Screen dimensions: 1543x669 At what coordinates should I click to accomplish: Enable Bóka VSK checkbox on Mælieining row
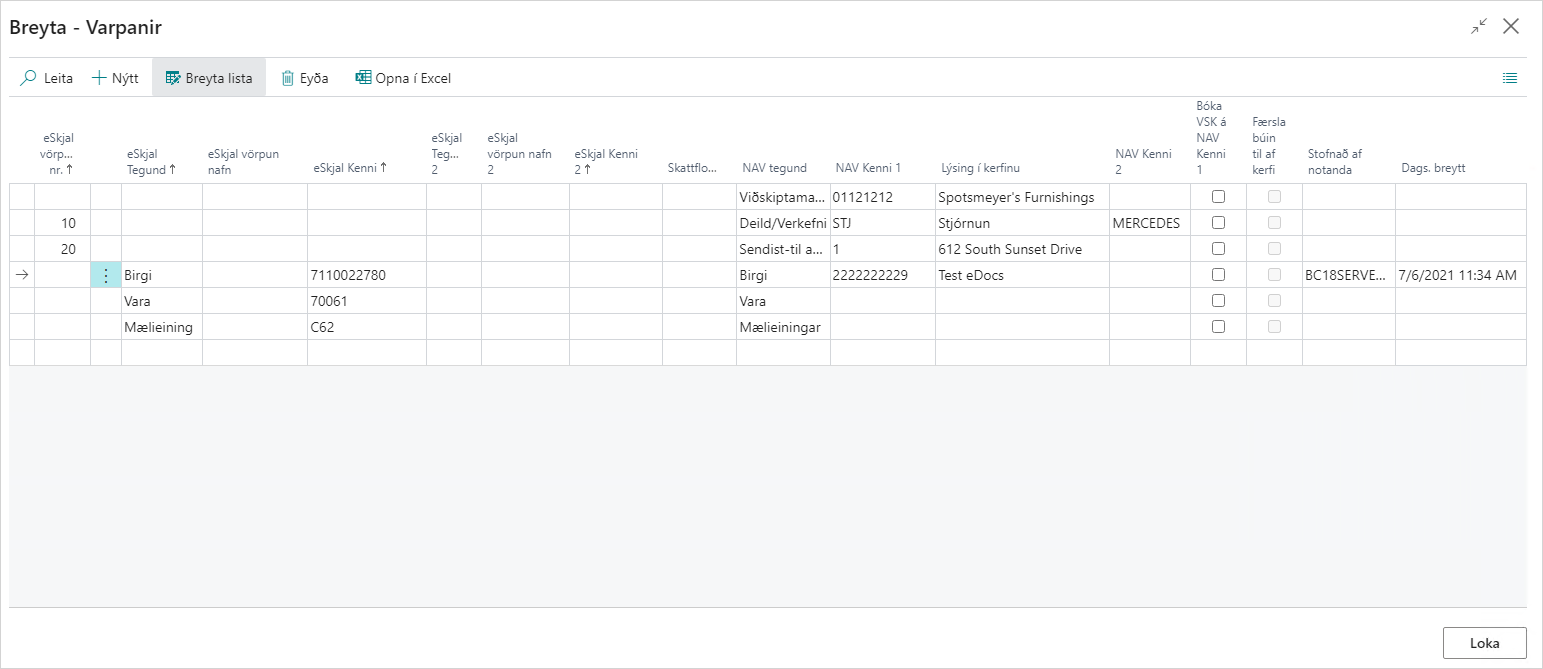pyautogui.click(x=1218, y=327)
